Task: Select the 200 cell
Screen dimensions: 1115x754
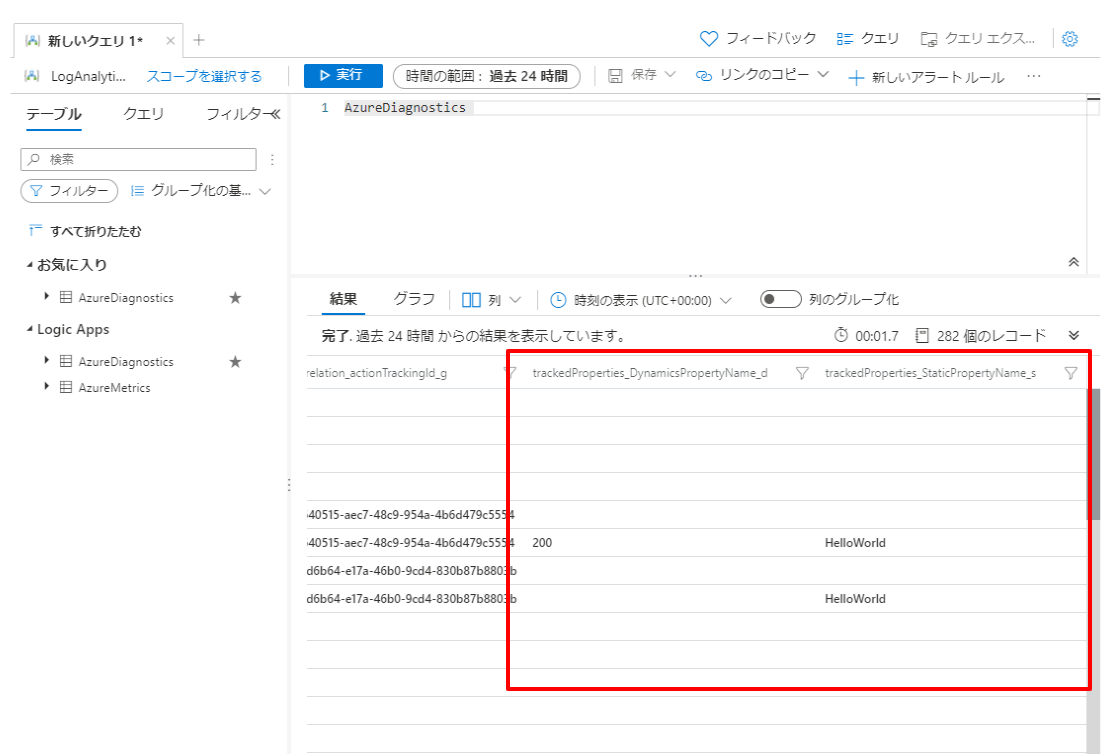Action: (x=542, y=543)
